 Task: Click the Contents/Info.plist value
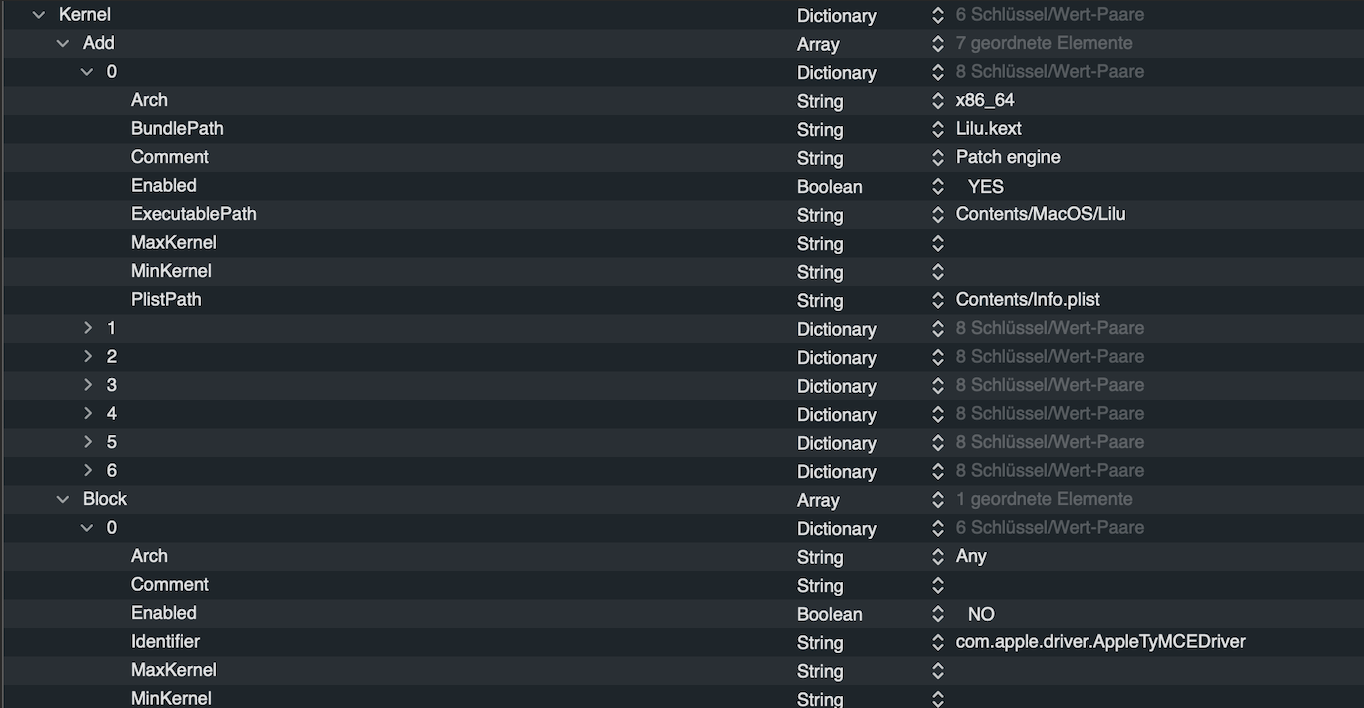pos(1027,300)
